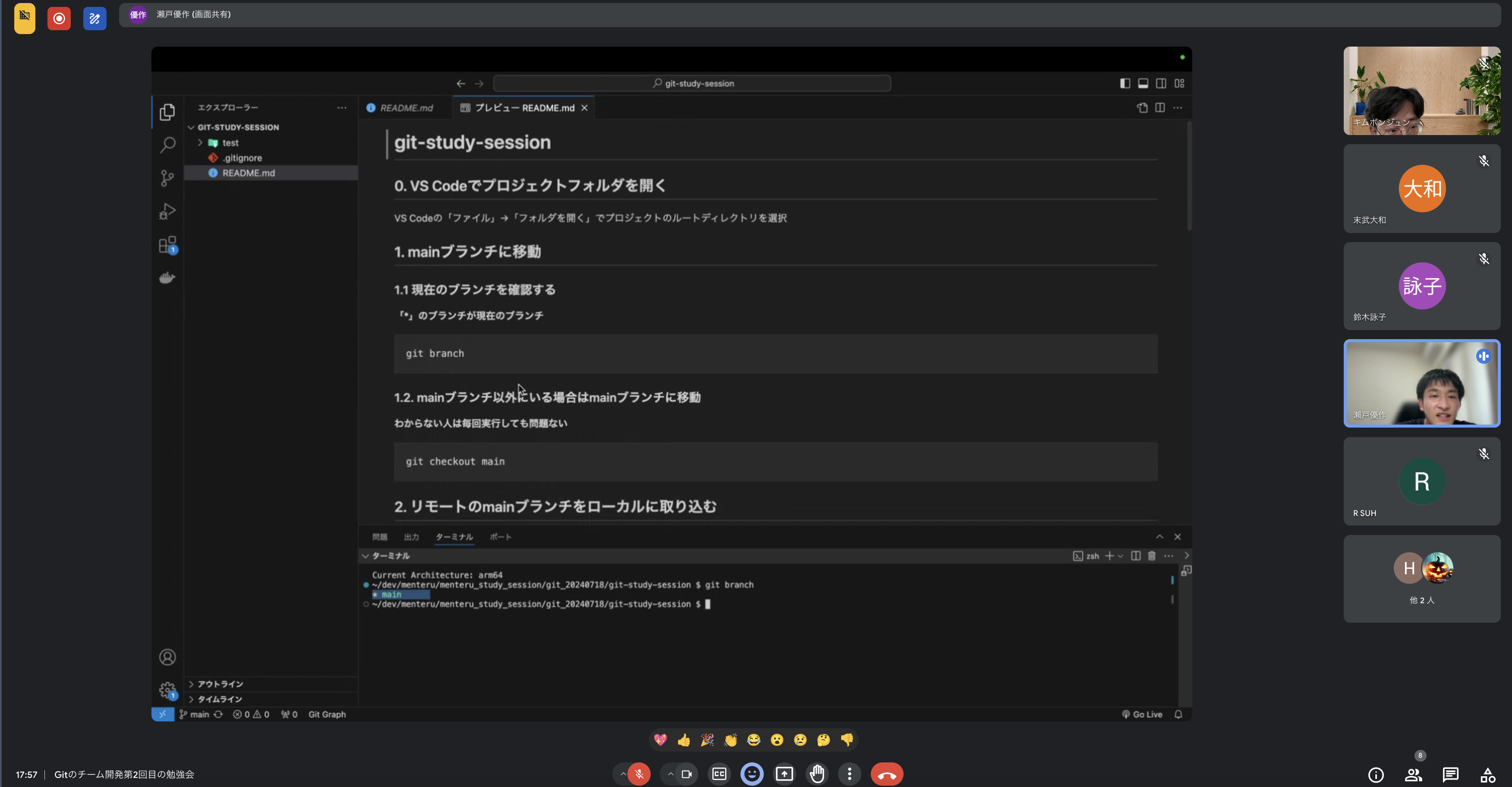Screen dimensions: 1512x787
Task: Unmute the microphone in the meeting controls
Action: (x=639, y=774)
